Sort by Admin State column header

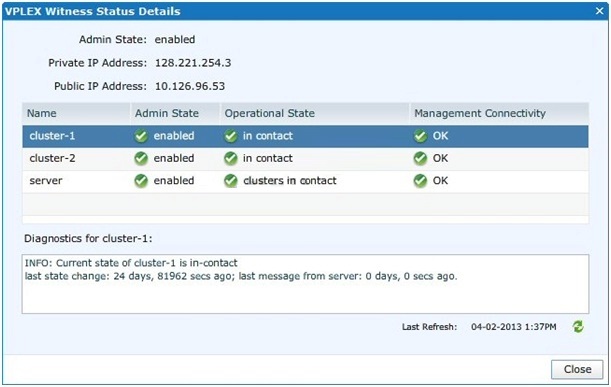[175, 113]
